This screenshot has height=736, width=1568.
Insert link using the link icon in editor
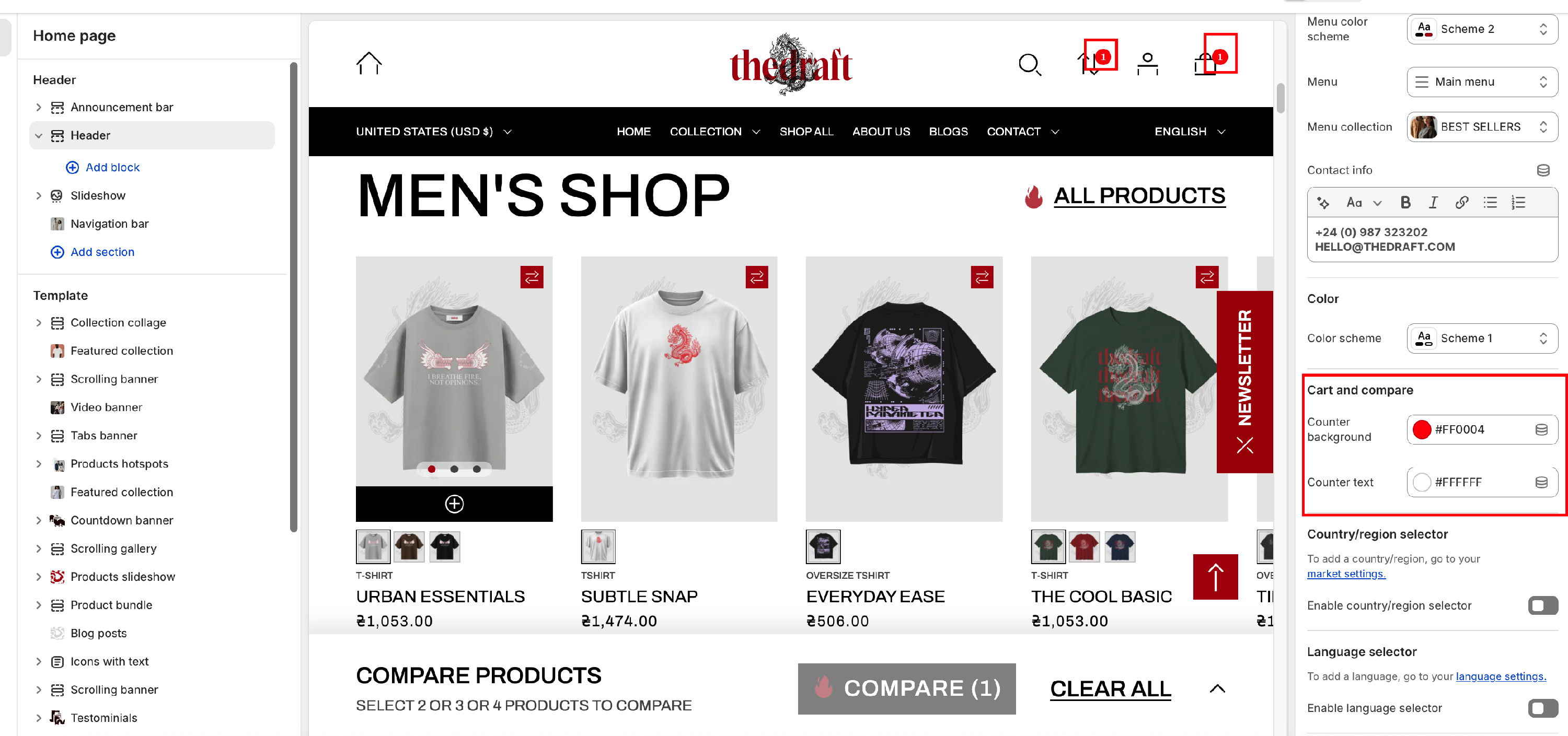(x=1461, y=203)
